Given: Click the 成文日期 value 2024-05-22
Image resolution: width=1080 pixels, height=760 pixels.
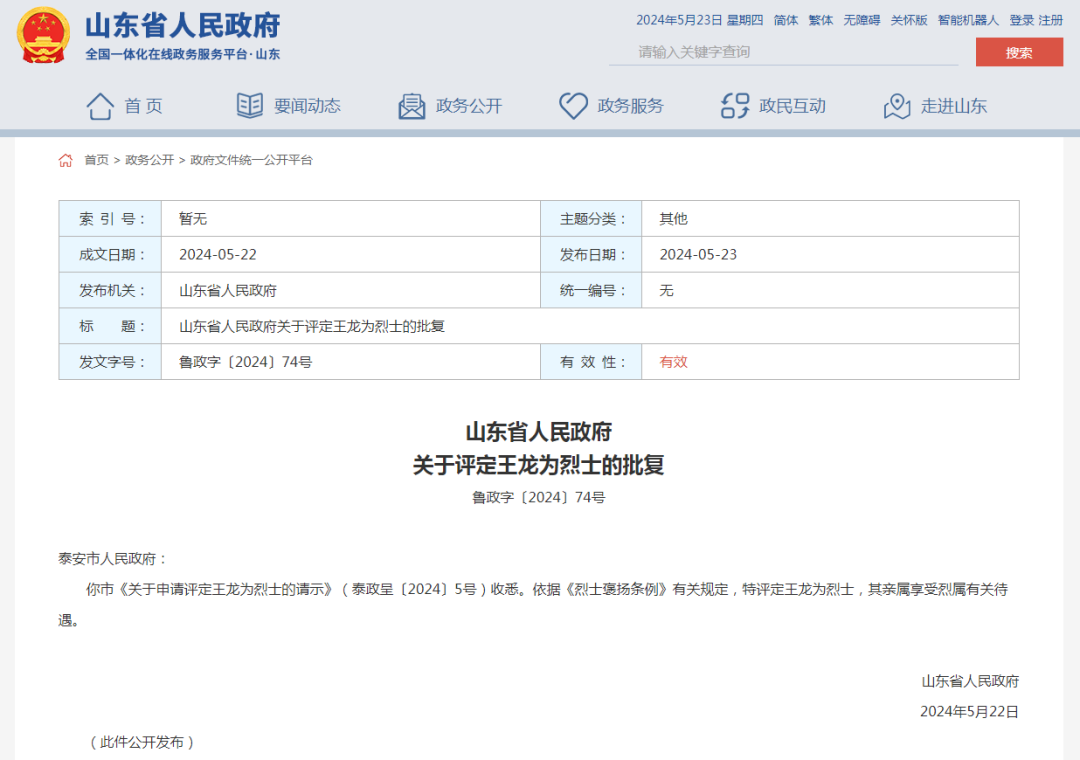Looking at the screenshot, I should (218, 255).
